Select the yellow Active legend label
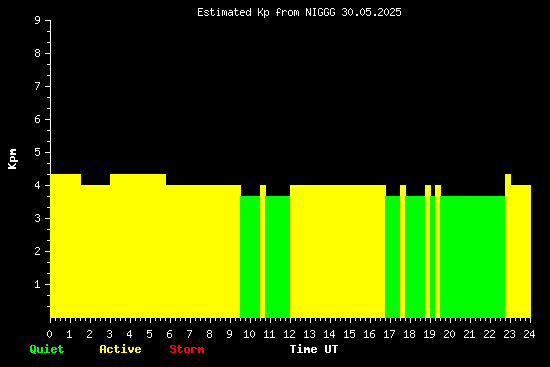The image size is (550, 367). coord(120,349)
